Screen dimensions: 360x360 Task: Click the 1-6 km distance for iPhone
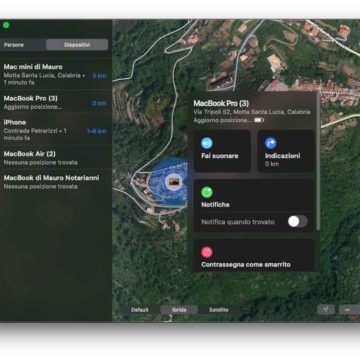coord(97,131)
